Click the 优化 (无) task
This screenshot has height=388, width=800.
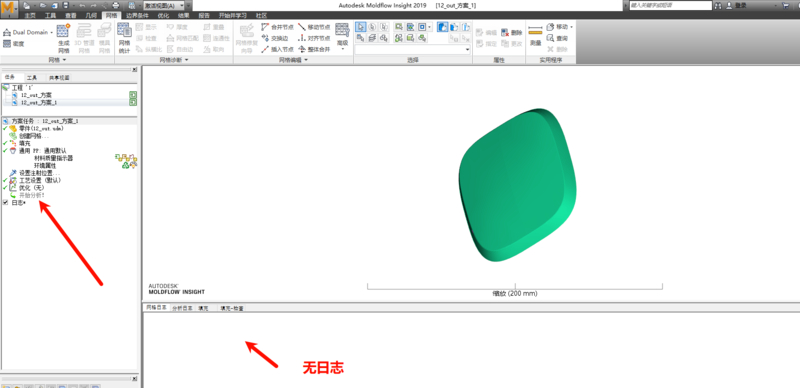pos(28,188)
